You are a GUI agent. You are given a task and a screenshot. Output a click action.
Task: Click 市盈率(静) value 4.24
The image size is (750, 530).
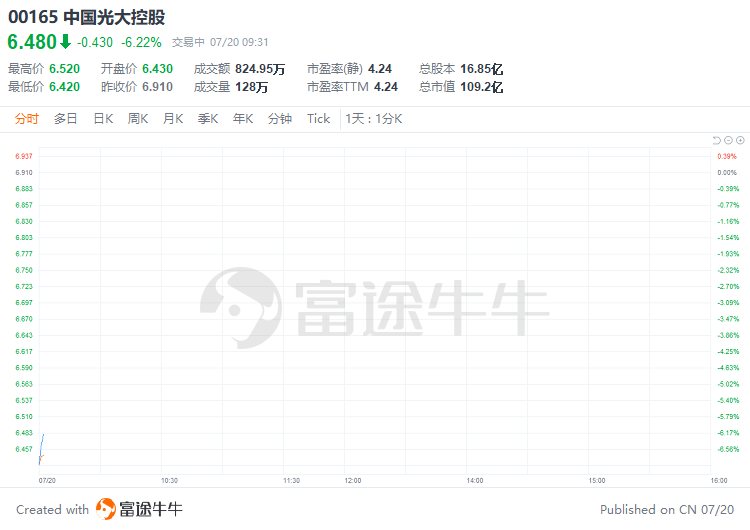click(x=380, y=69)
